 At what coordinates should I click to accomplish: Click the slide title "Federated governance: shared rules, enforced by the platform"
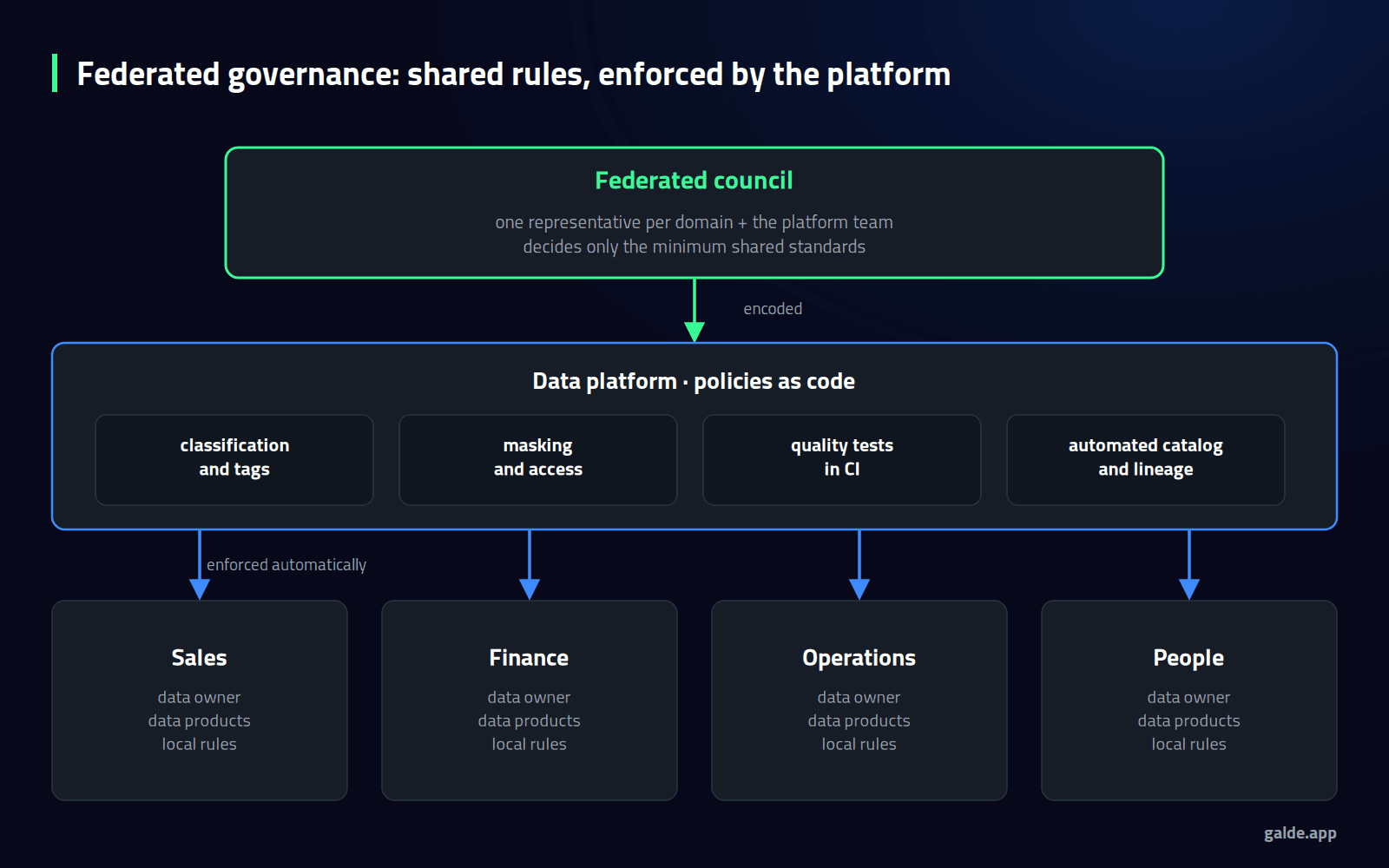click(x=514, y=75)
